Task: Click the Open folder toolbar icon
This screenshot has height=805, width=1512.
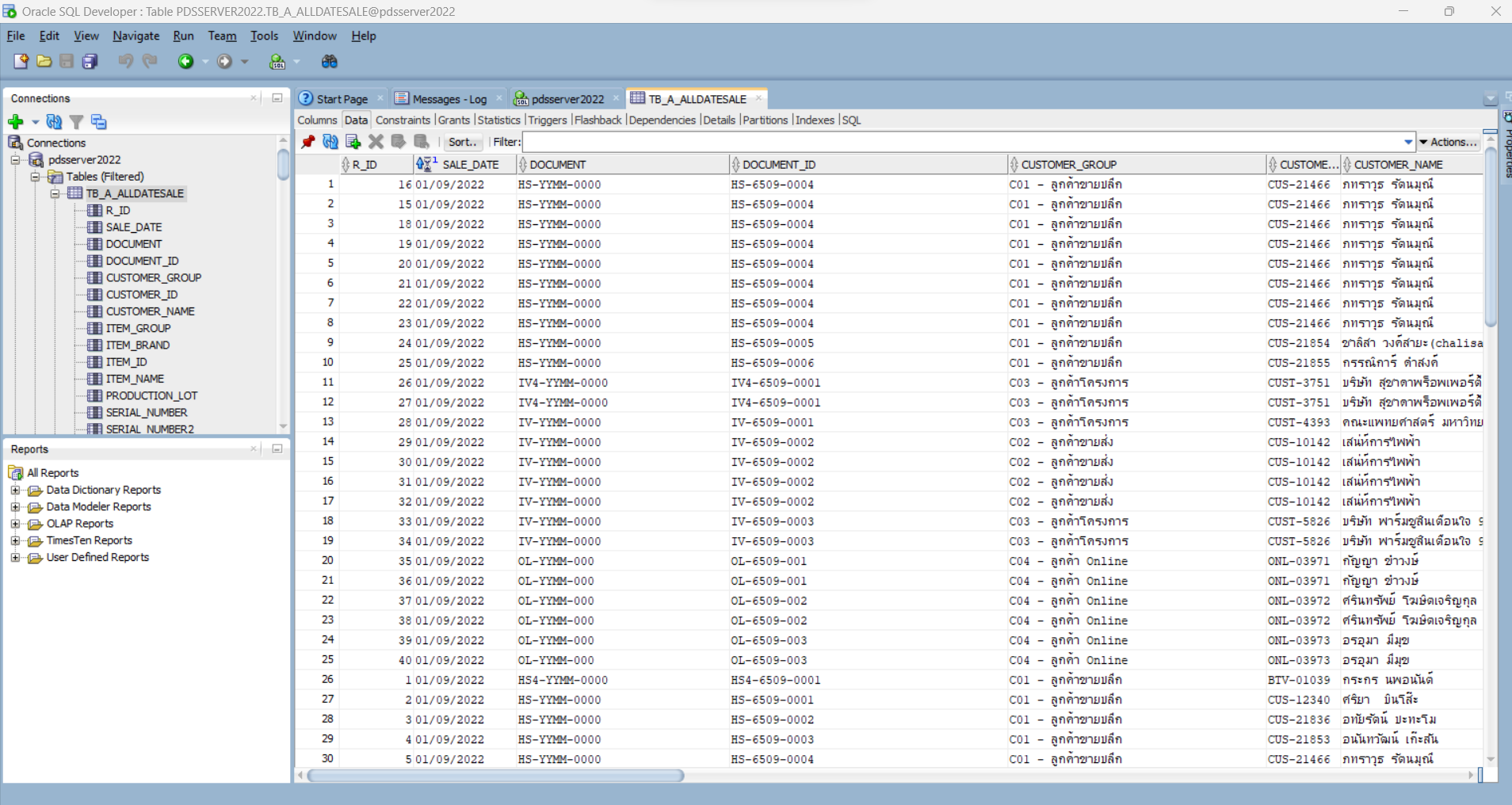Action: click(44, 61)
